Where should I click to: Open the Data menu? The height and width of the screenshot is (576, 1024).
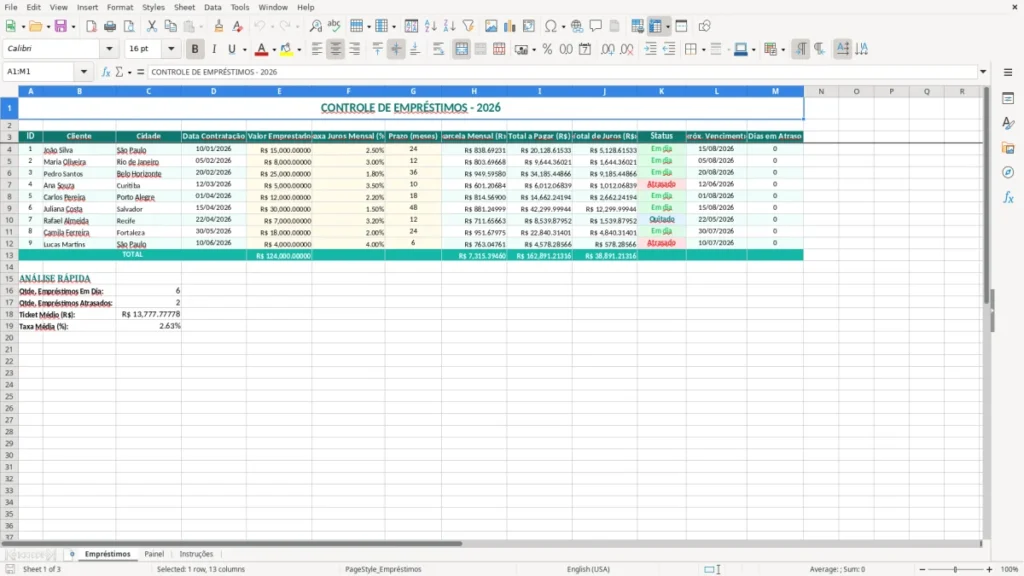[212, 7]
